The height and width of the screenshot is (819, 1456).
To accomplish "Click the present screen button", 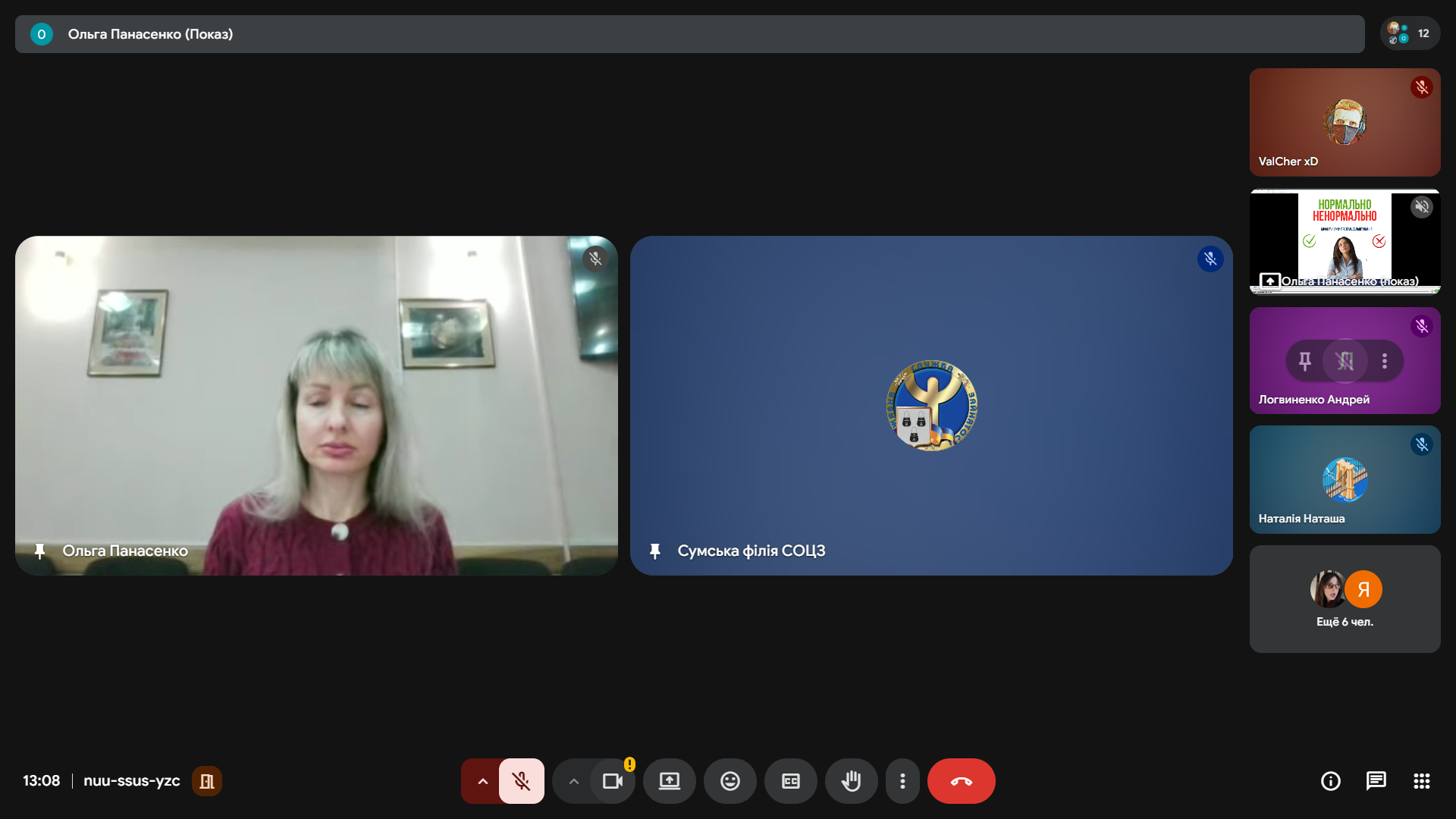I will (669, 781).
